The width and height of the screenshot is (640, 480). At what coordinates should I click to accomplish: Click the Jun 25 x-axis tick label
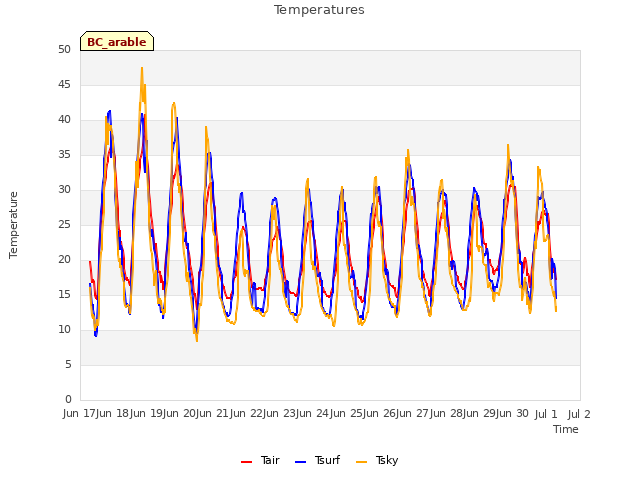[348, 414]
